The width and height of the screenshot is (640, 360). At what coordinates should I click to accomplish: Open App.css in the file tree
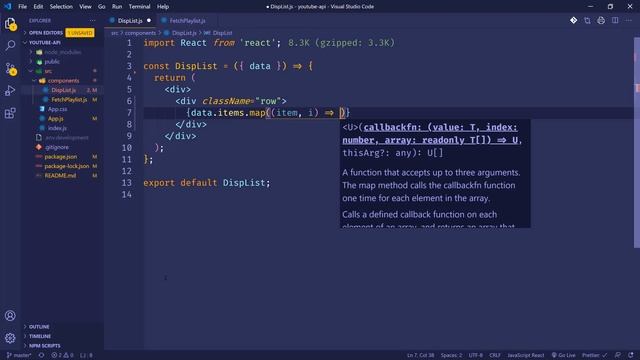tap(57, 109)
